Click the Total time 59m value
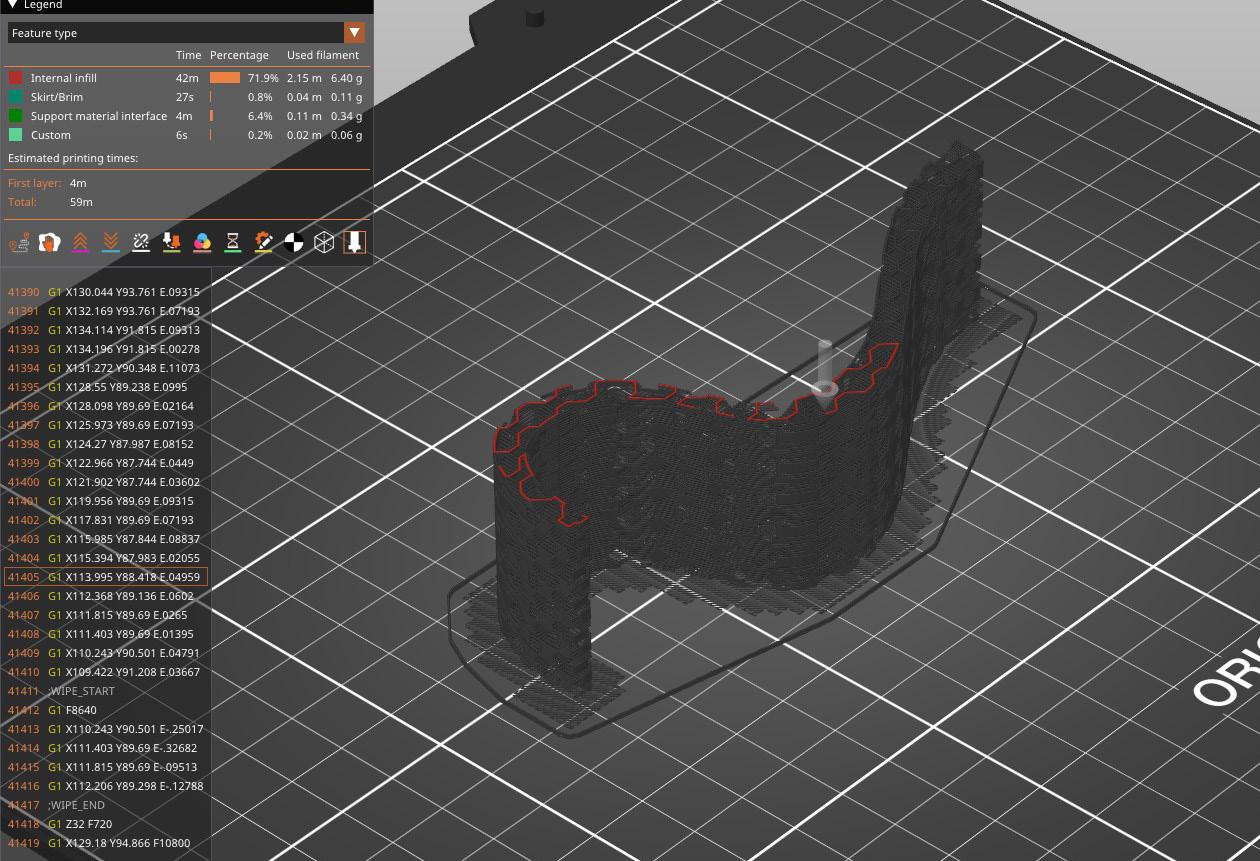 pos(81,202)
